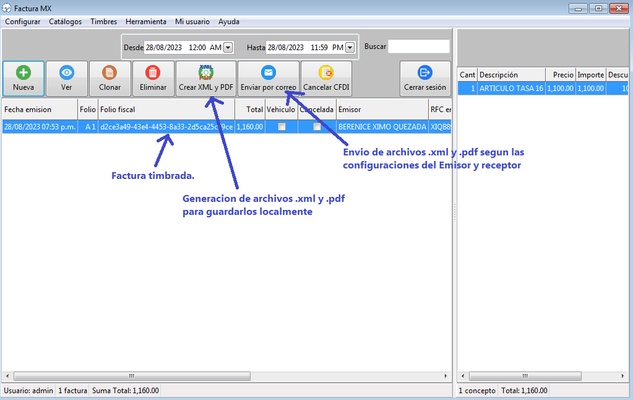
Task: Close the Factura MX window
Action: [x=618, y=8]
